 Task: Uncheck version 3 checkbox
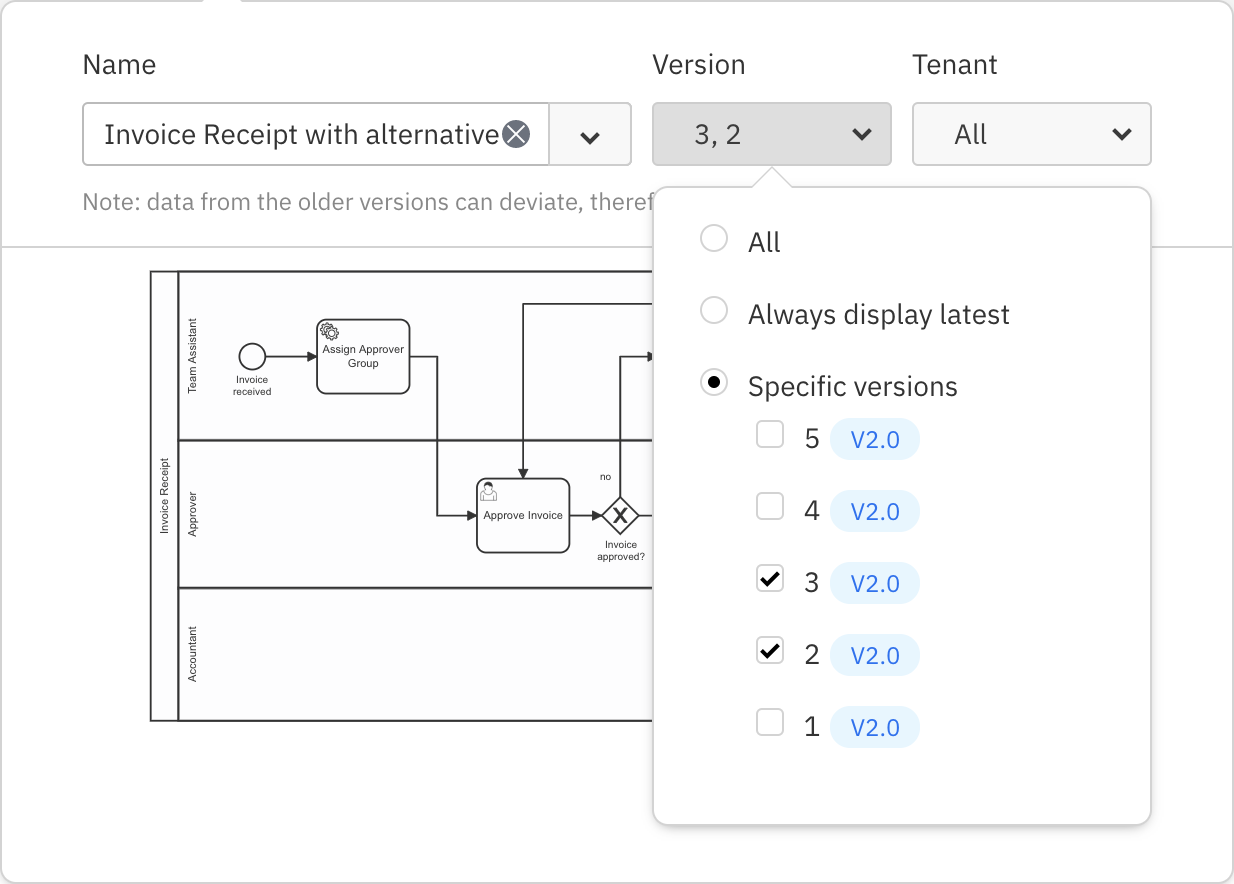(769, 579)
